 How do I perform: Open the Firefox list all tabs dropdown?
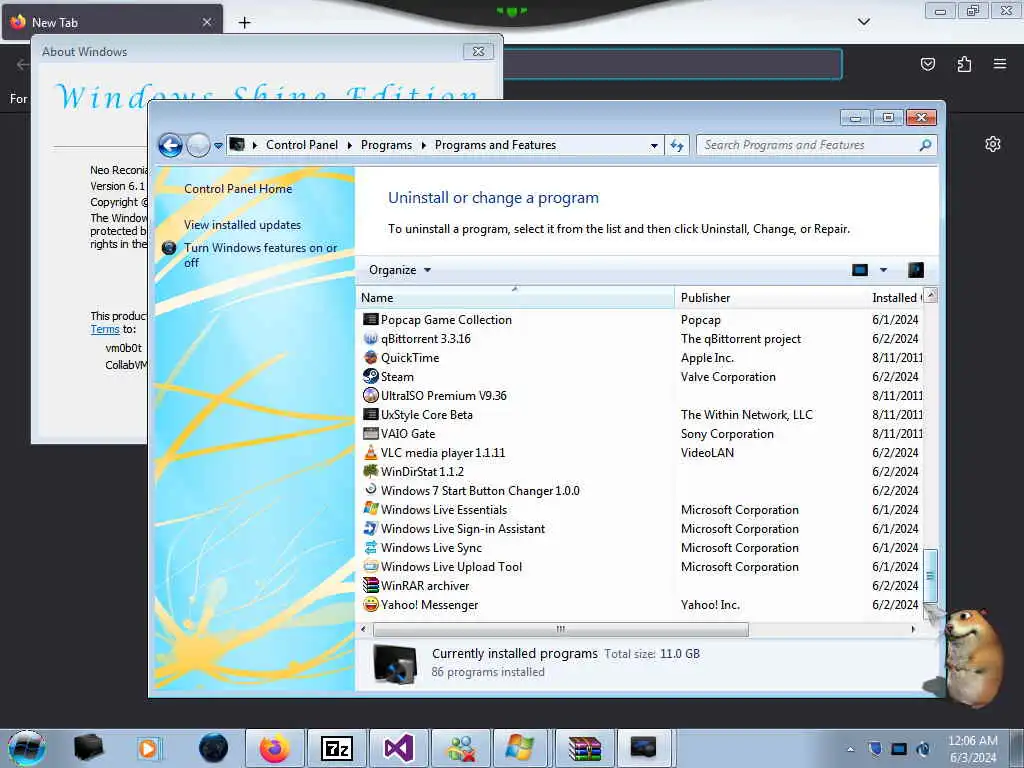point(863,22)
